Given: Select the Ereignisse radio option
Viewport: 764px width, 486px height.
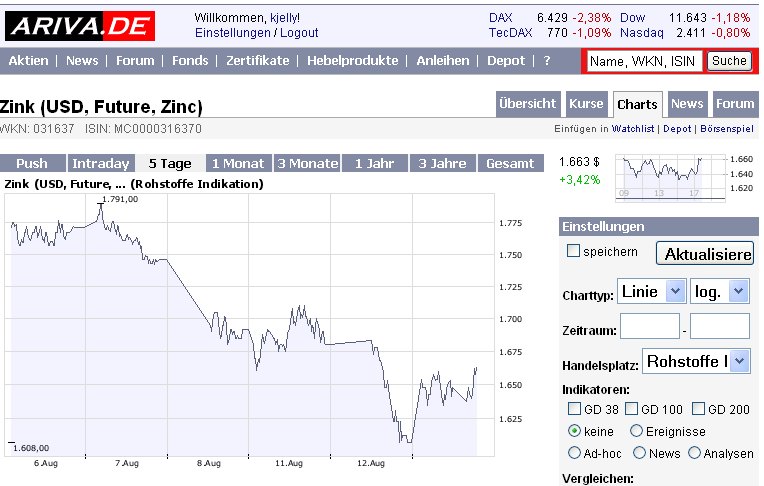Looking at the screenshot, I should [637, 431].
